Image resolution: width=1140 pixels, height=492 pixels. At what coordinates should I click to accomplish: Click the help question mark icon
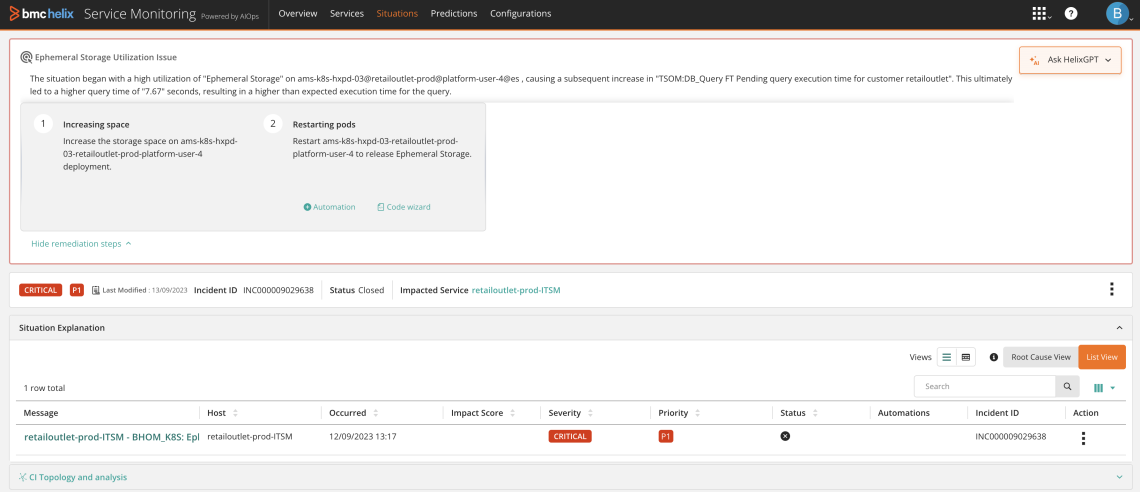click(1071, 14)
